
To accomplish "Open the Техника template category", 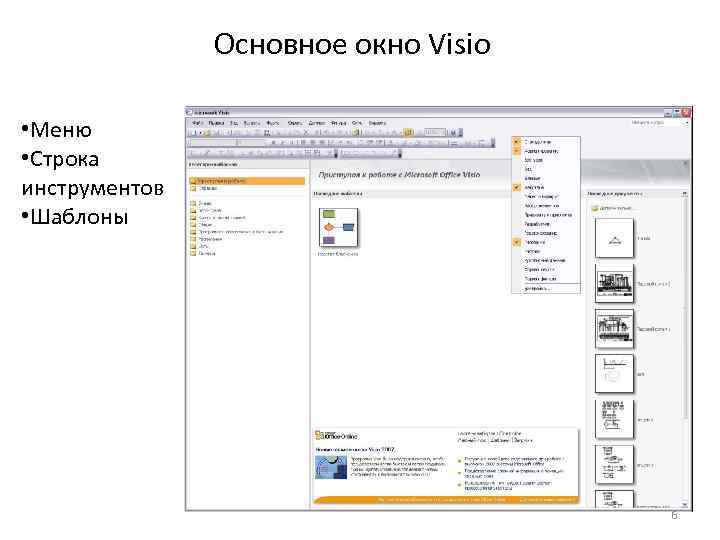I will [x=203, y=253].
